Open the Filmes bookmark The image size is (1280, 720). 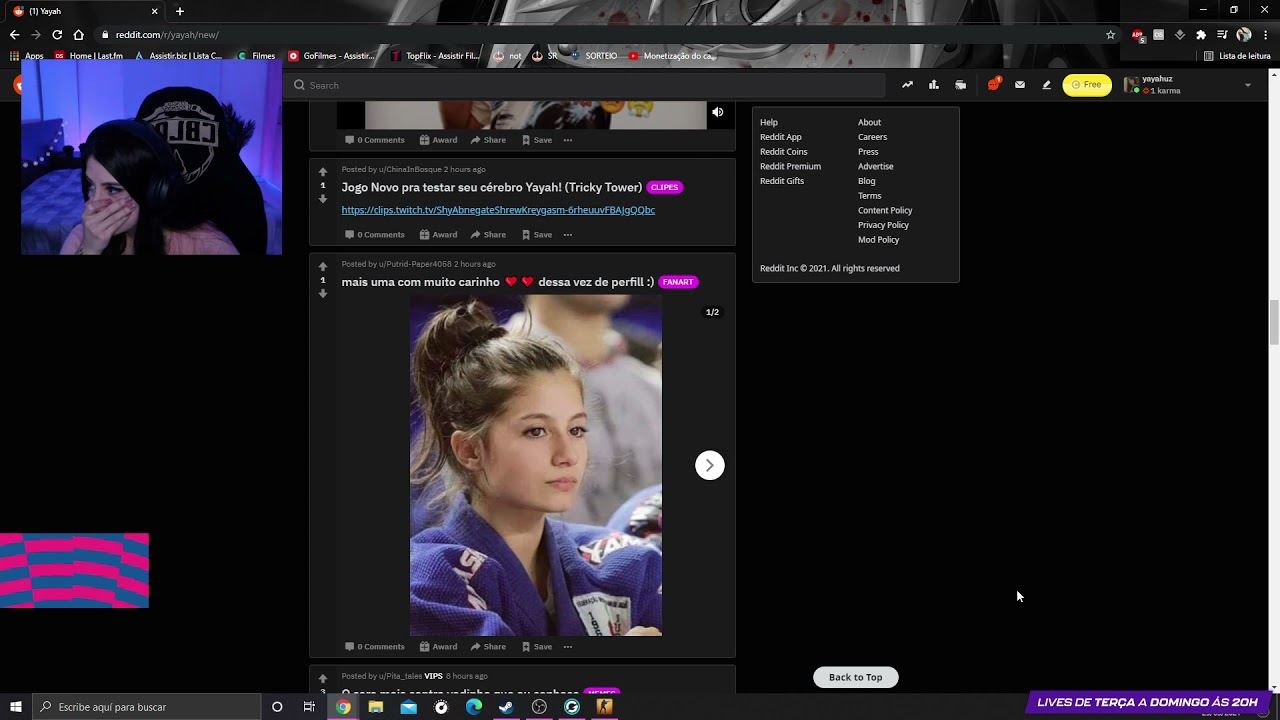(x=257, y=56)
